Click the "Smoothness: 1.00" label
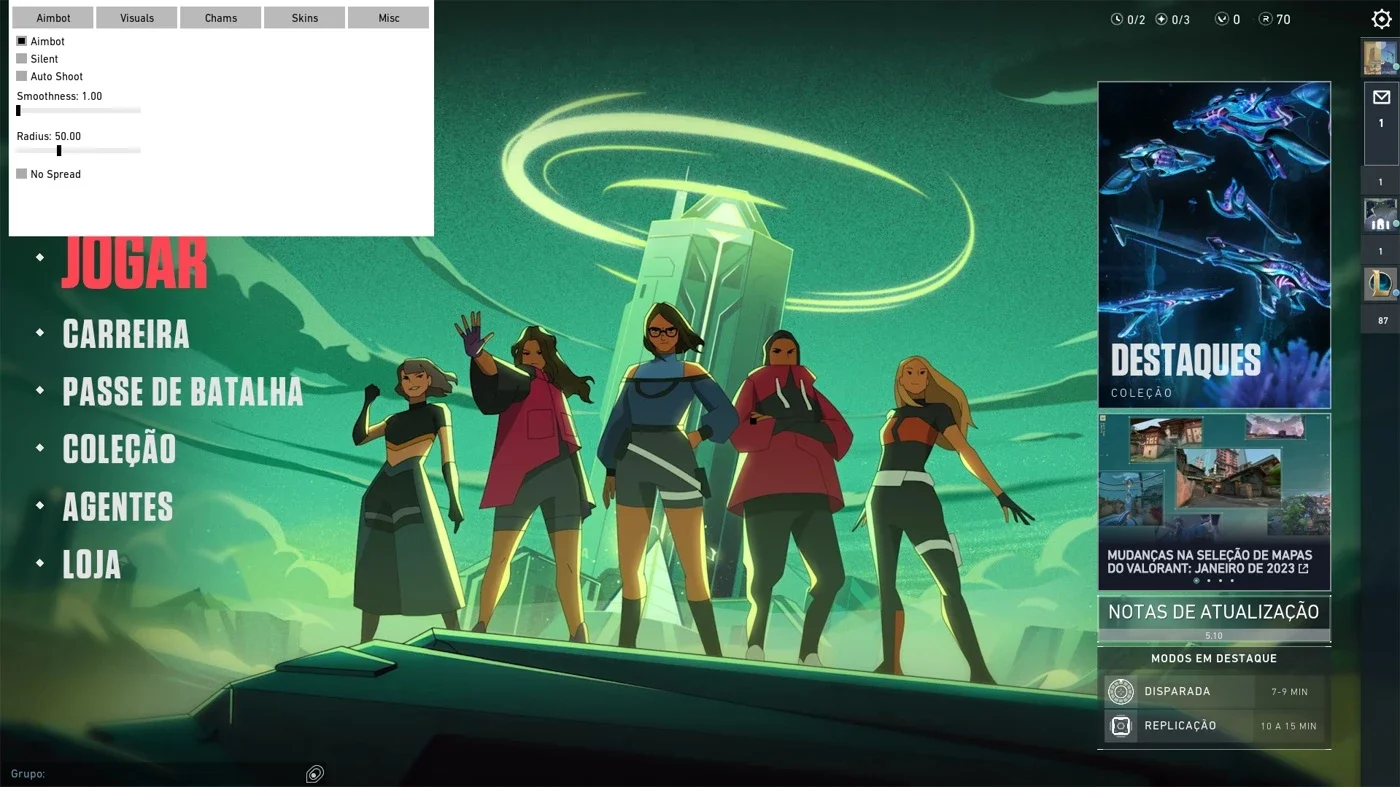1400x787 pixels. click(59, 96)
